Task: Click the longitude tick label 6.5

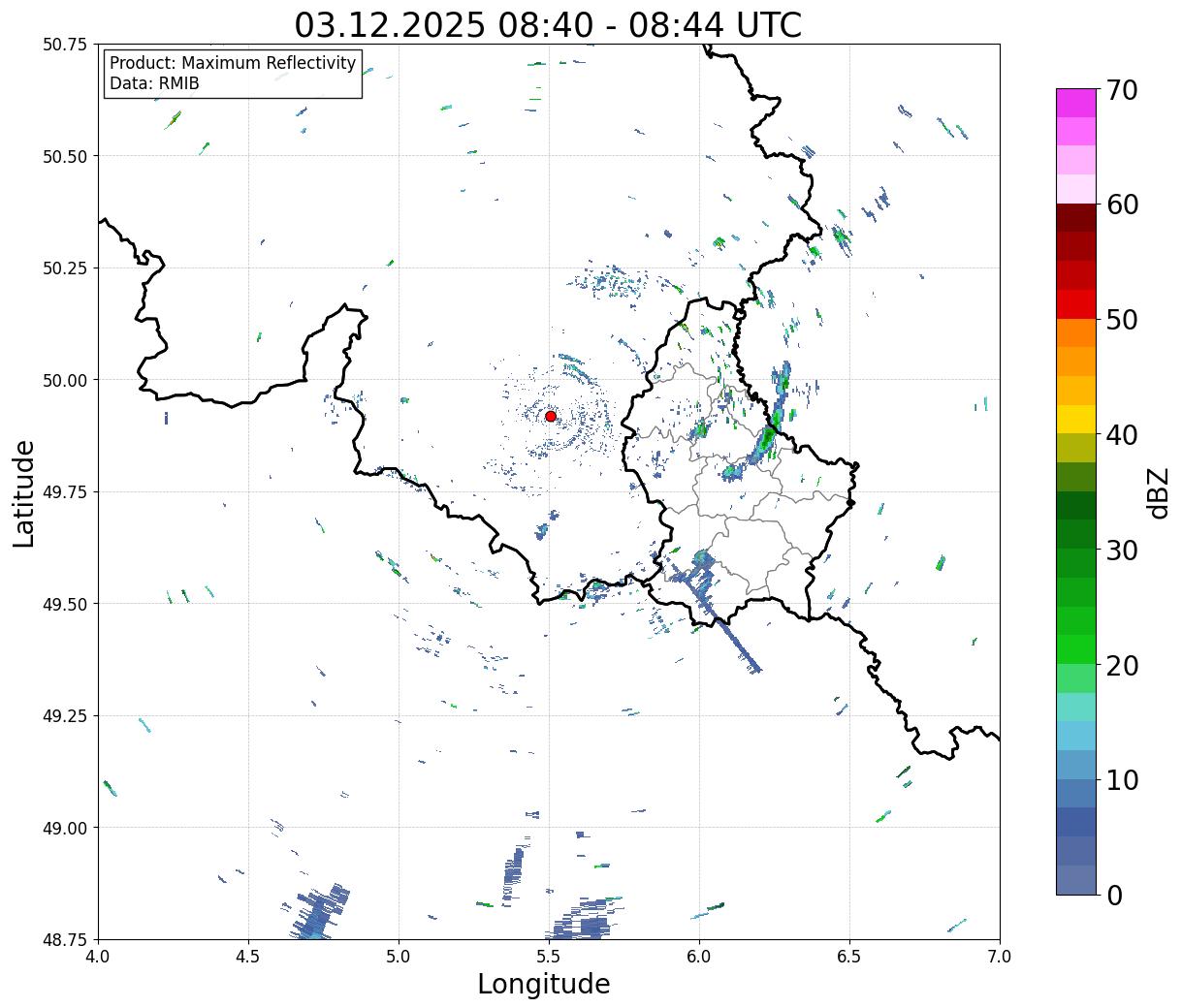Action: point(849,957)
